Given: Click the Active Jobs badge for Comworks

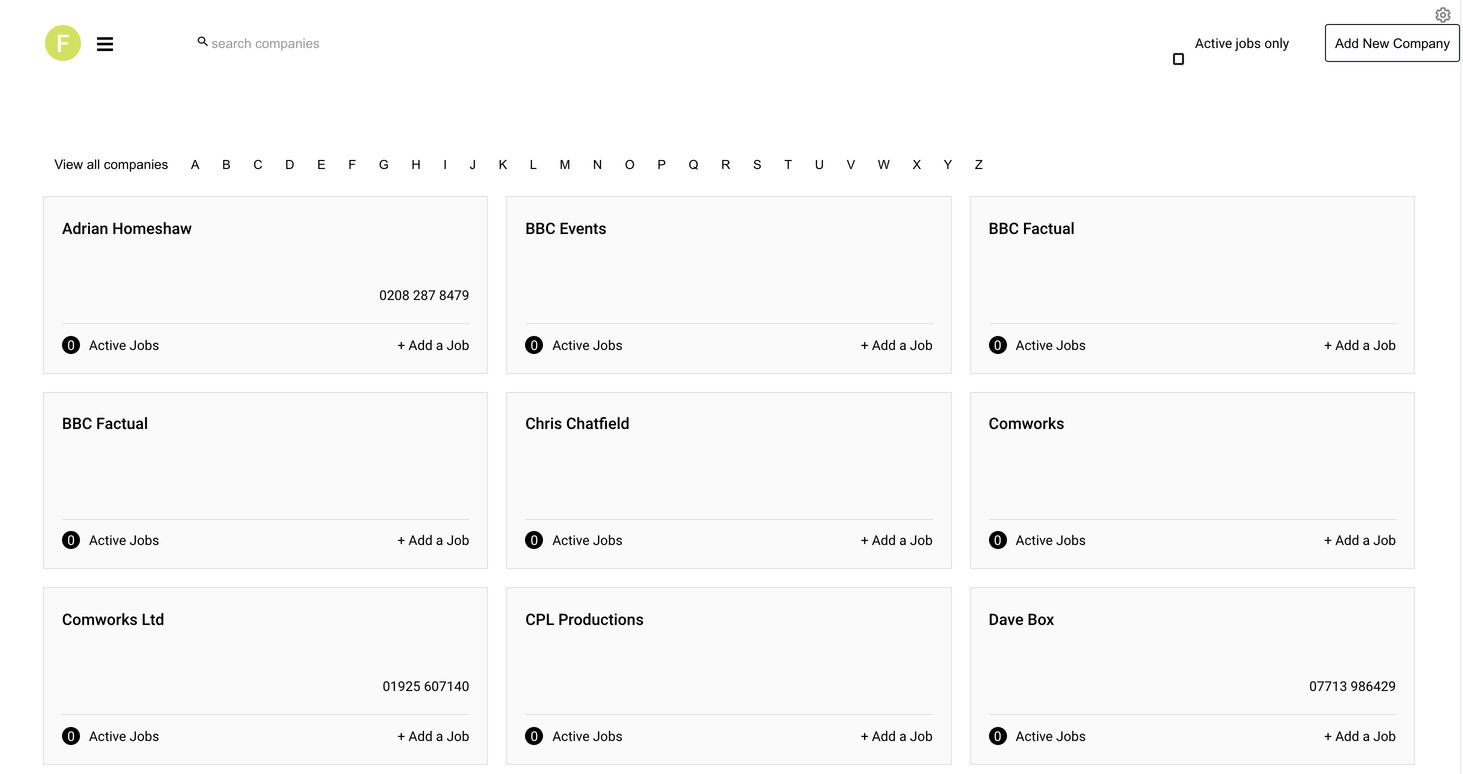Looking at the screenshot, I should coord(998,540).
